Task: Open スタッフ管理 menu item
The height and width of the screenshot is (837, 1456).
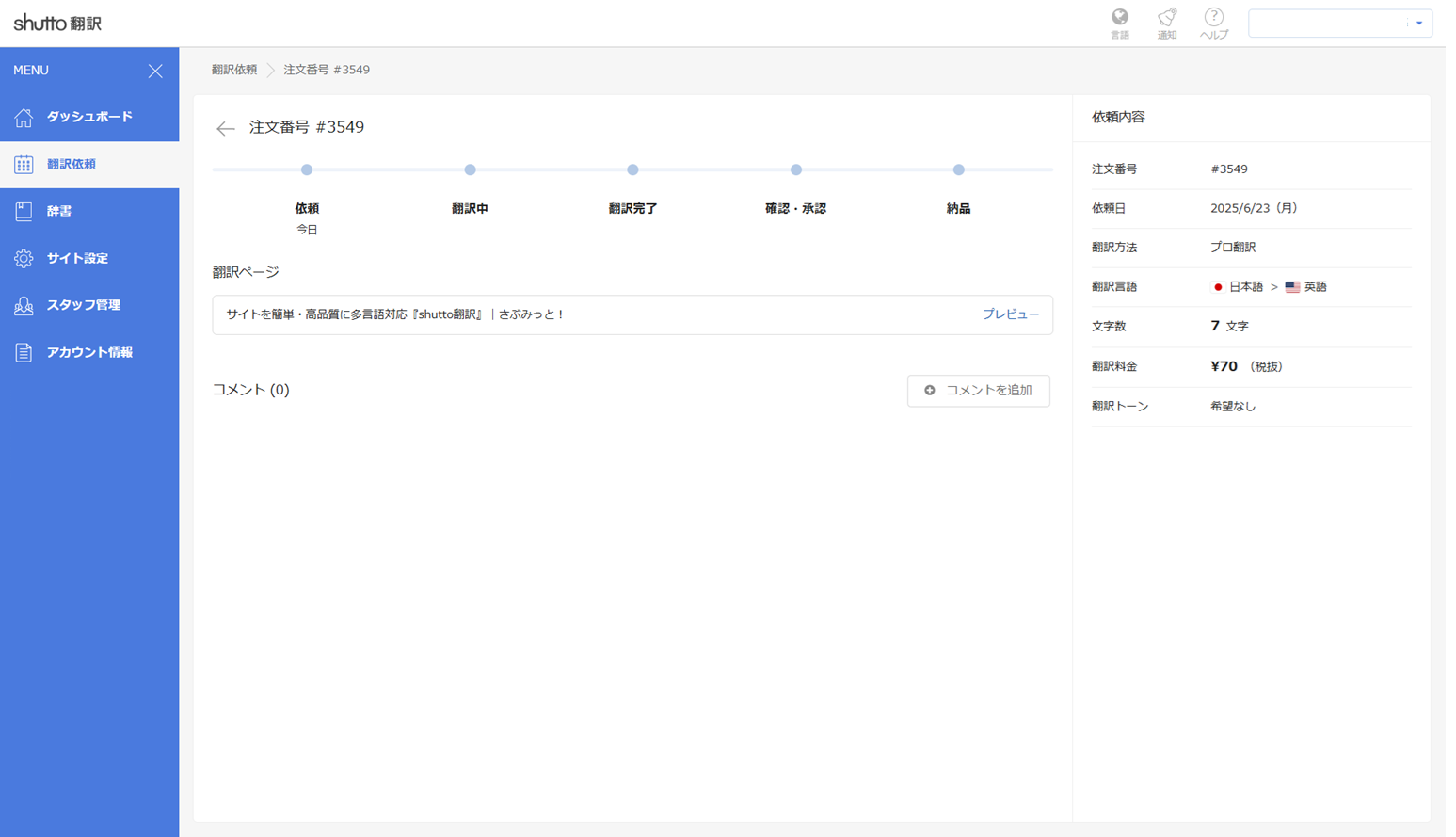Action: click(x=89, y=305)
